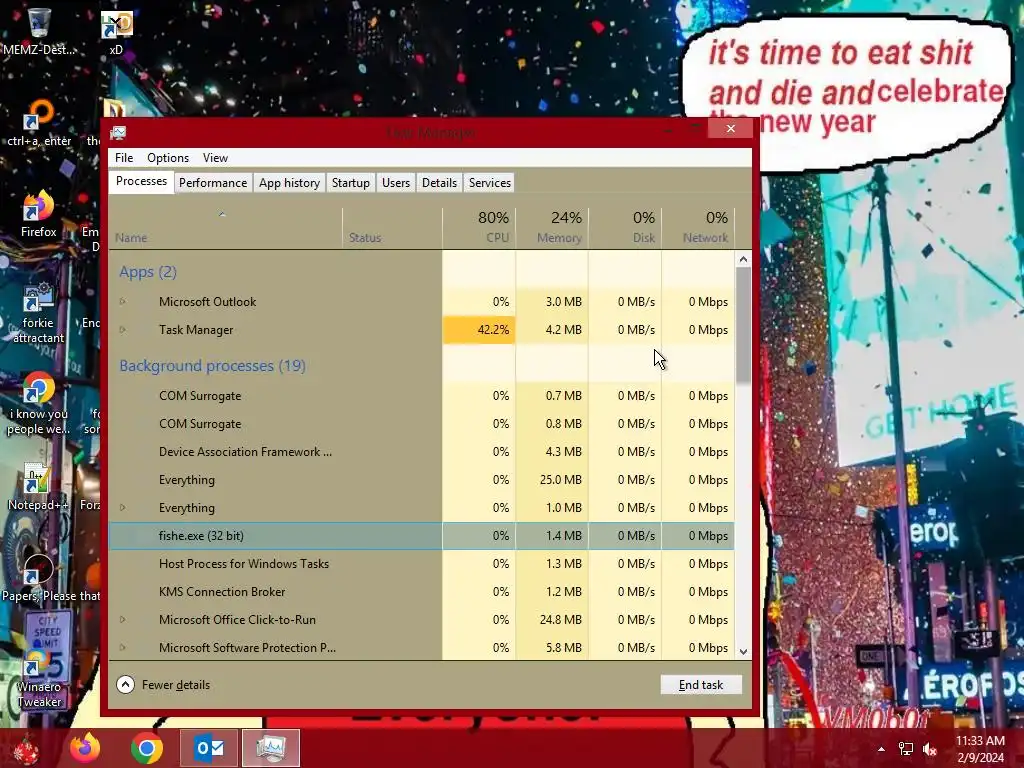The width and height of the screenshot is (1024, 768).
Task: Open the File menu
Action: coord(124,157)
